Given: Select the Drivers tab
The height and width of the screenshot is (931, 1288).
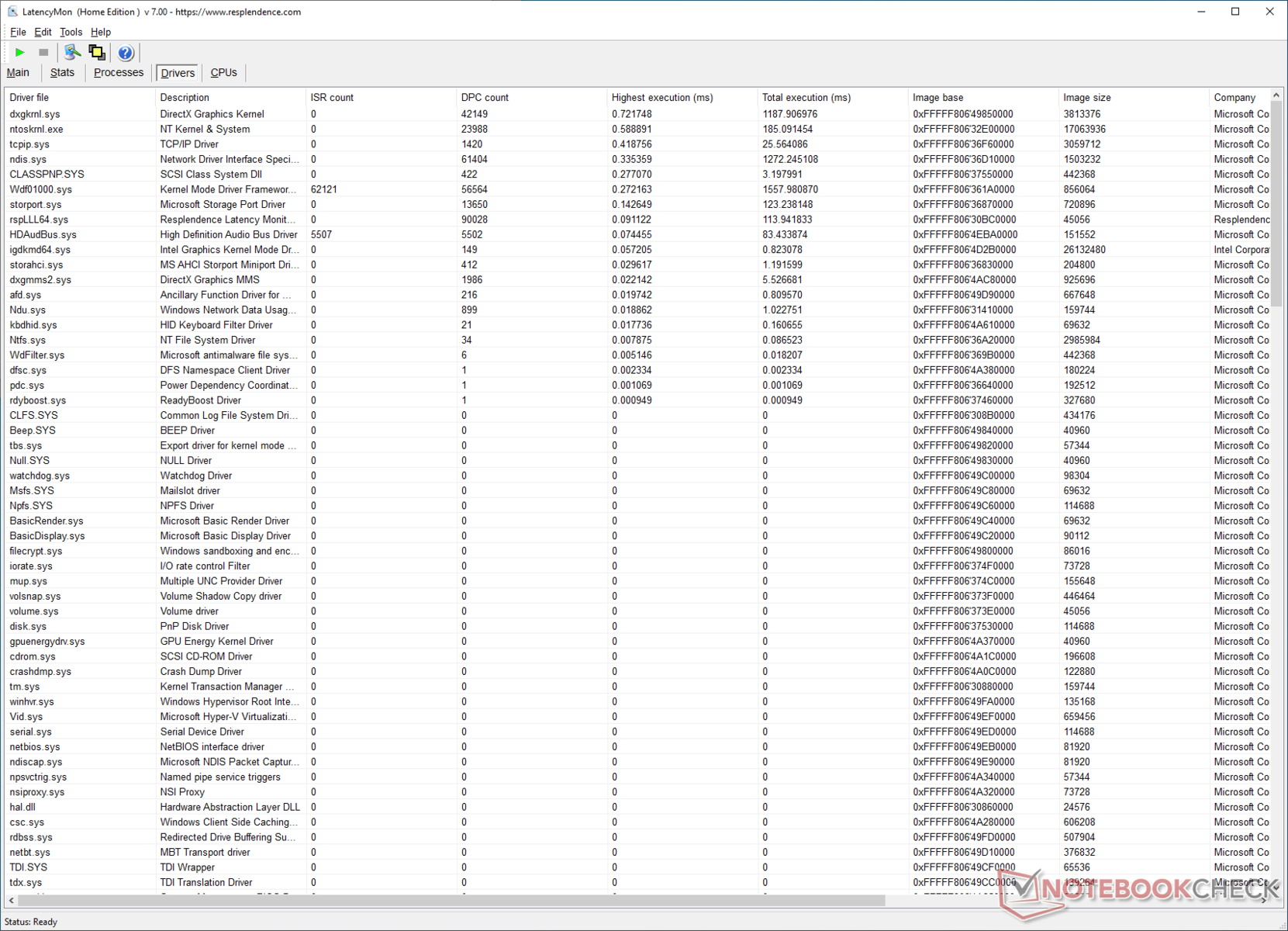Looking at the screenshot, I should click(x=178, y=73).
